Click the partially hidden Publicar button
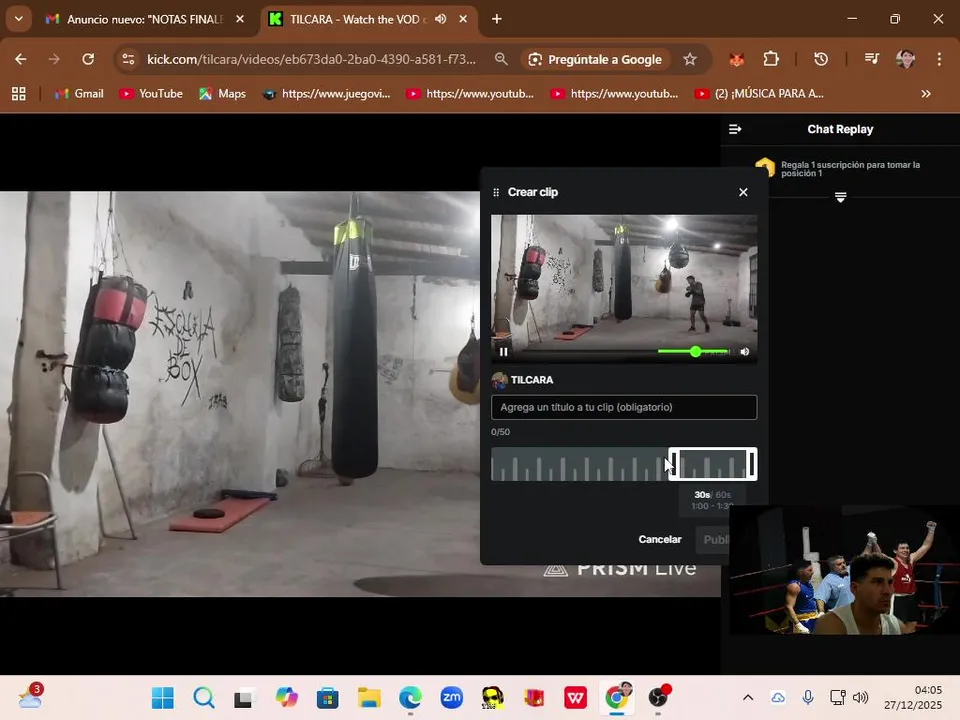Screen dimensions: 960x720 [x=711, y=539]
